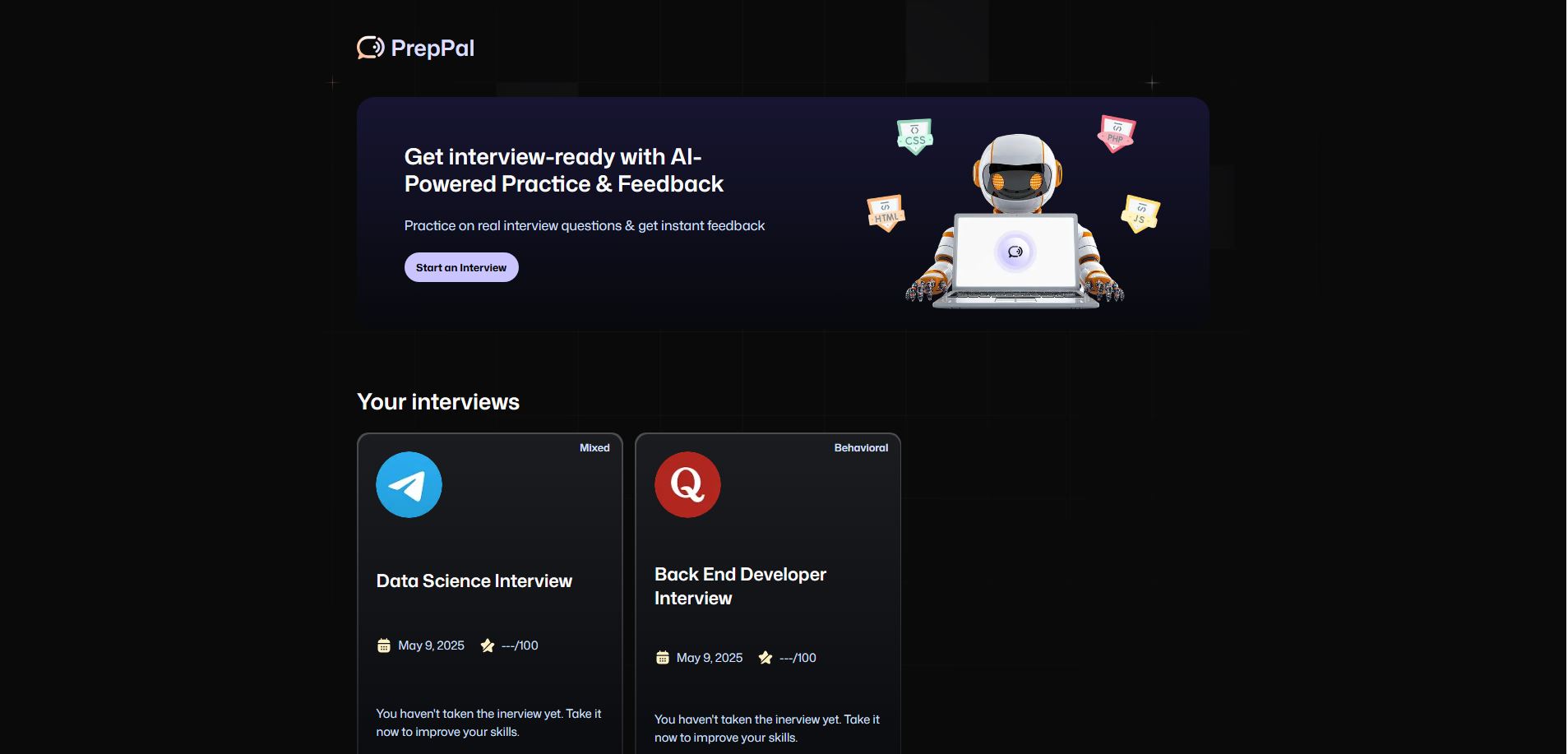Click calendar icon on Back End Developer card
Viewport: 1568px width, 754px height.
[663, 658]
